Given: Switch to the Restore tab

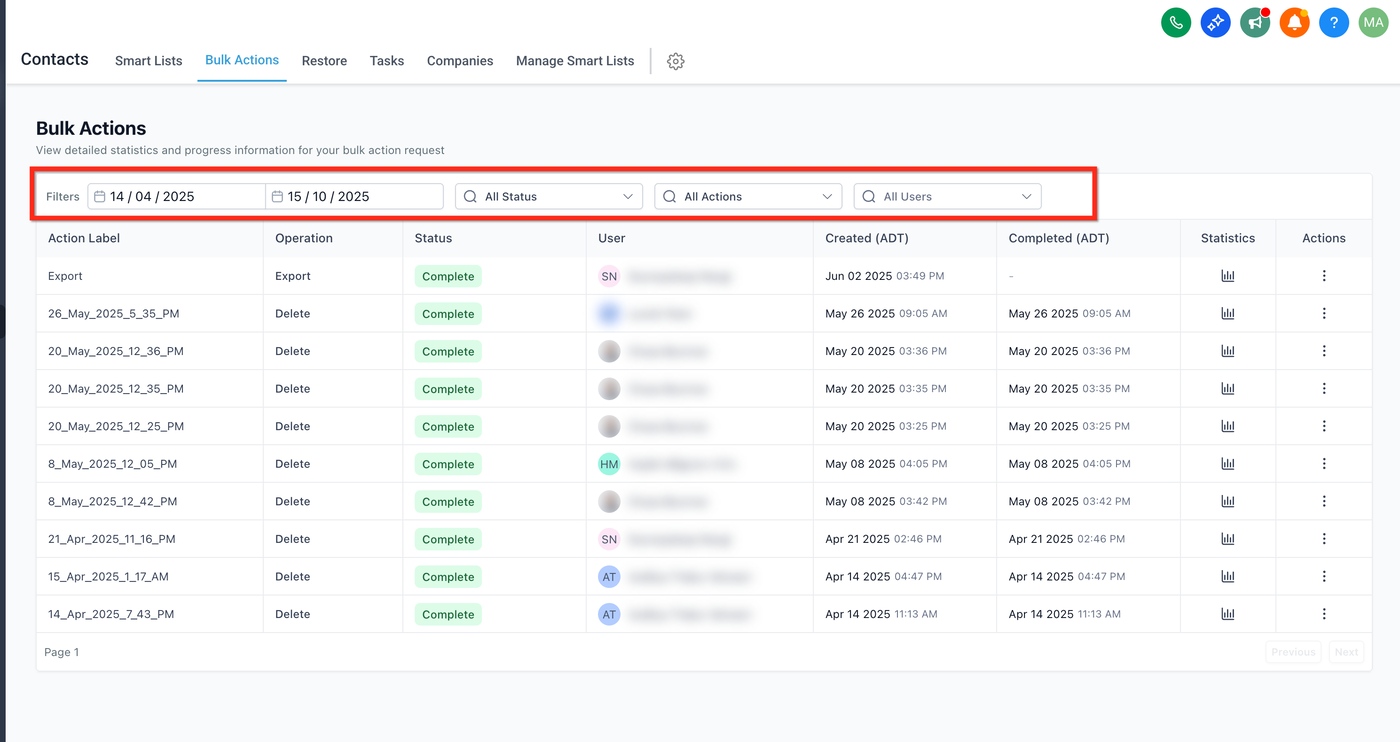Looking at the screenshot, I should click(324, 61).
